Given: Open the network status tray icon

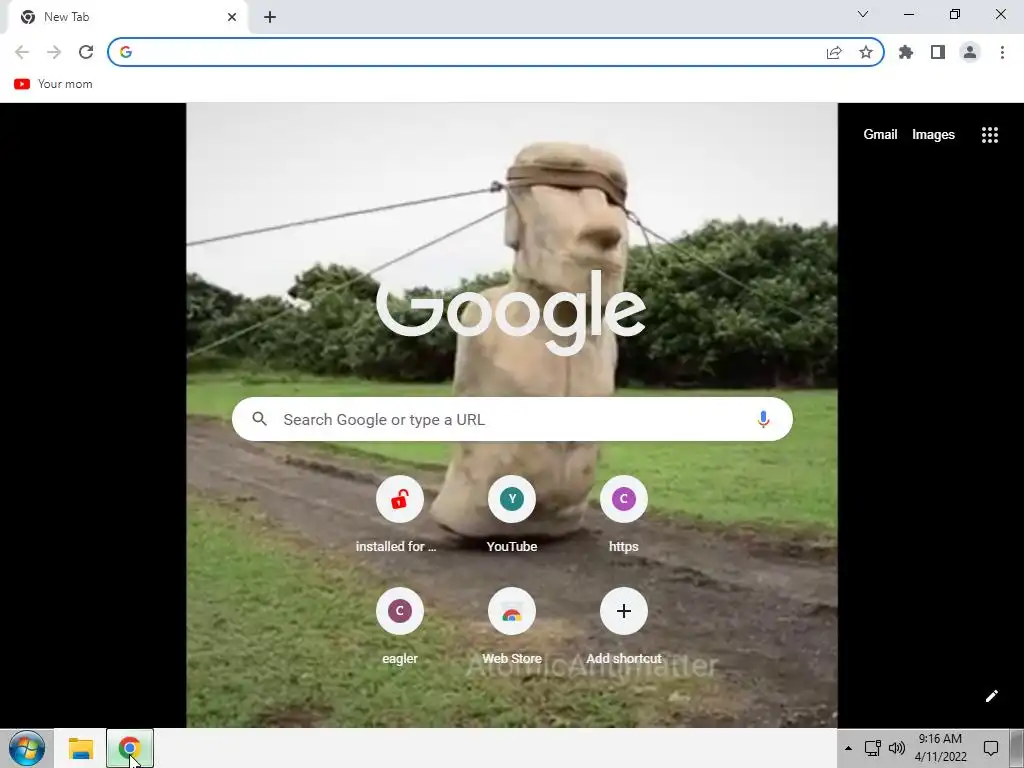Looking at the screenshot, I should (872, 748).
